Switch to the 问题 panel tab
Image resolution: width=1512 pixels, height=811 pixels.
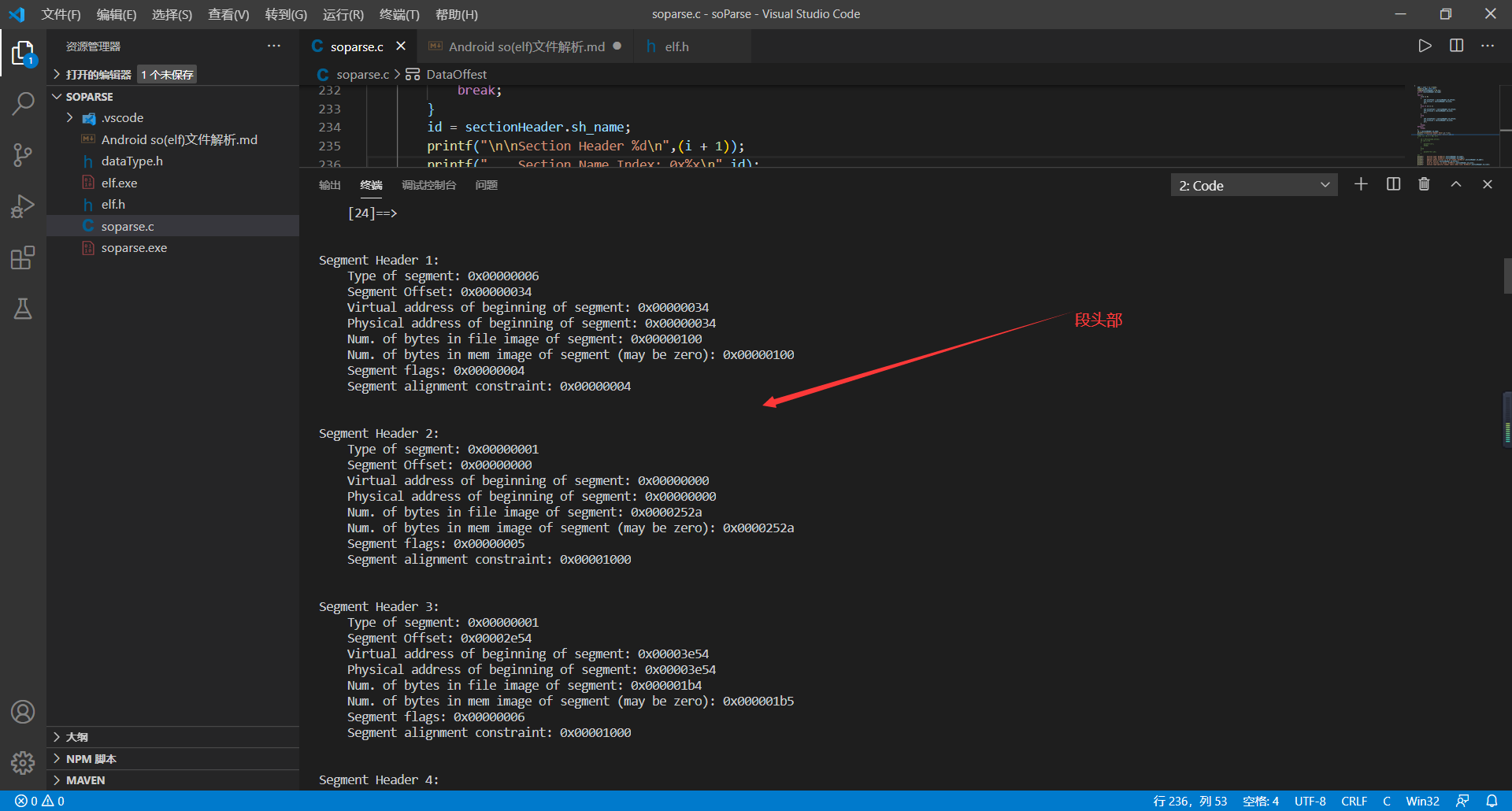487,185
